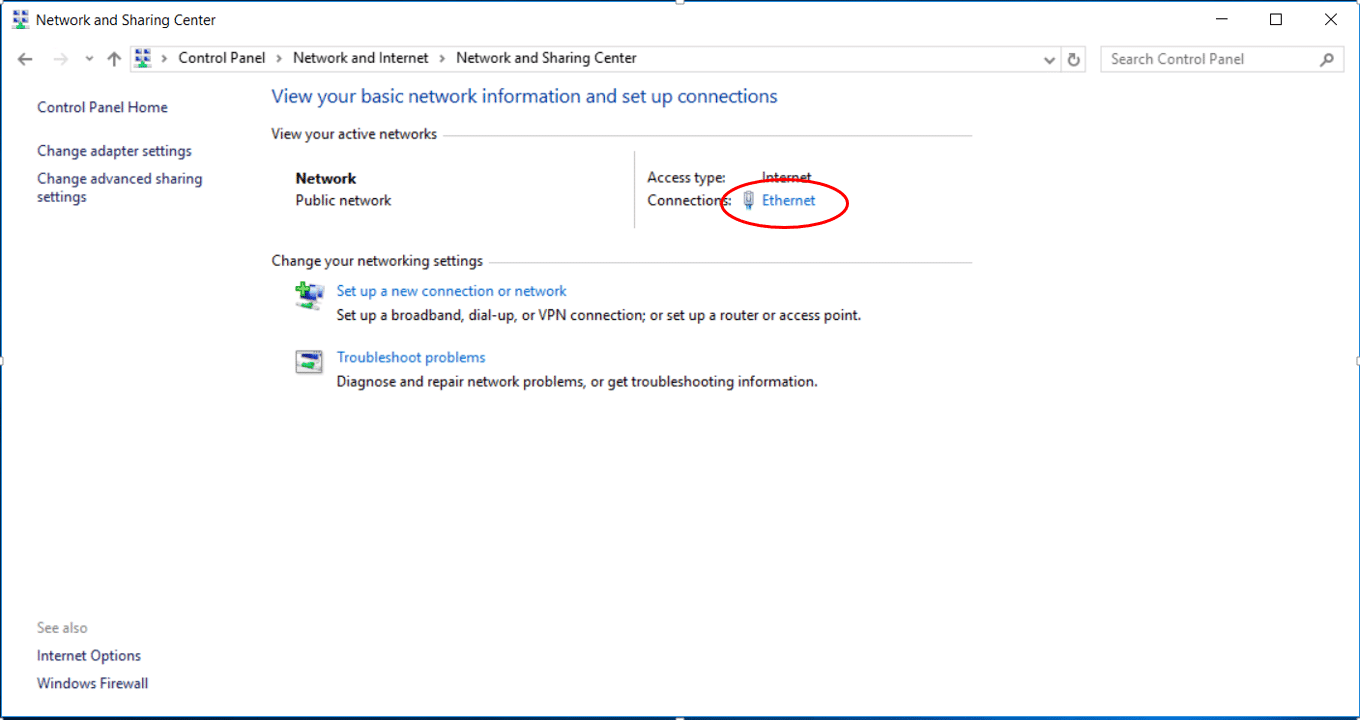Expand the chevron after Control Panel breadcrumb
Screen dimensions: 1360x720
coord(279,58)
